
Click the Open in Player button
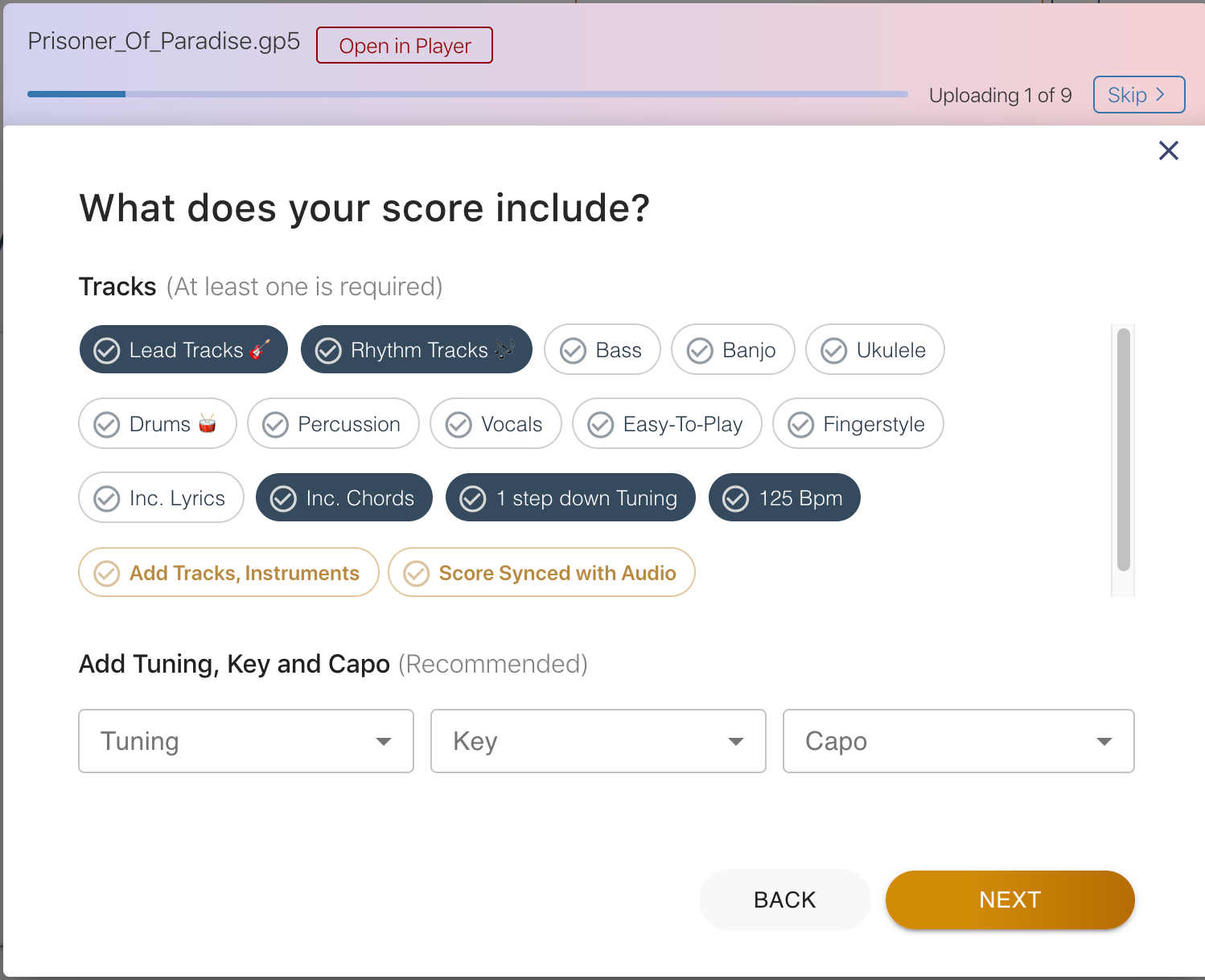(x=405, y=46)
